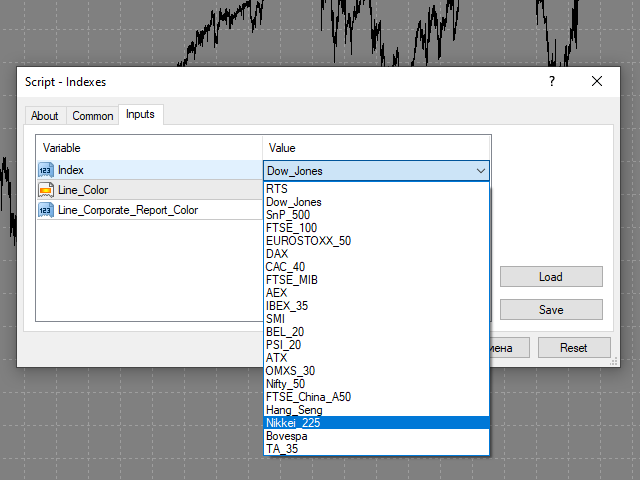Image resolution: width=640 pixels, height=480 pixels.
Task: Pick FTSE_MIB from the dropdown
Action: click(376, 280)
